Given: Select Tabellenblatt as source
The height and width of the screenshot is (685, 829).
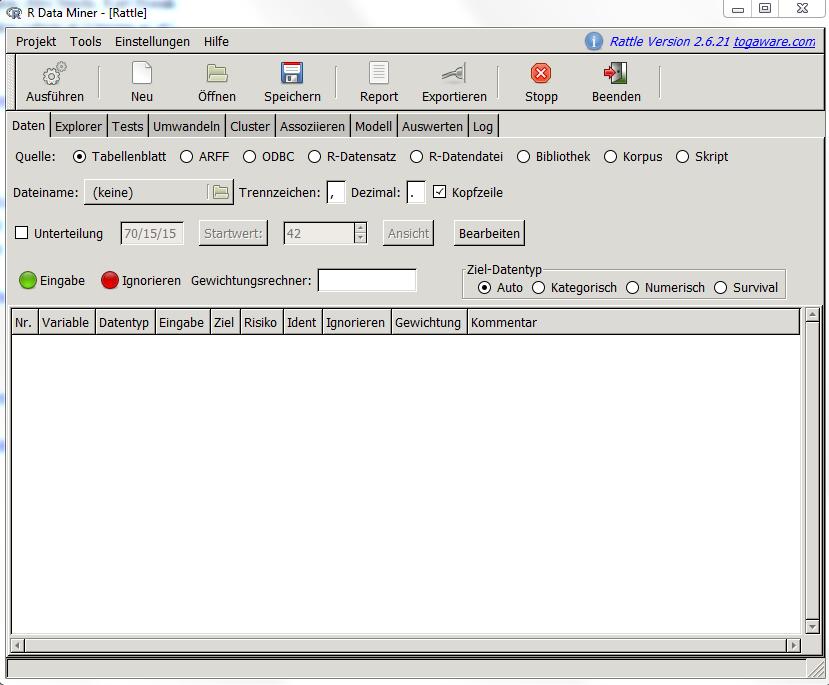Looking at the screenshot, I should click(79, 156).
